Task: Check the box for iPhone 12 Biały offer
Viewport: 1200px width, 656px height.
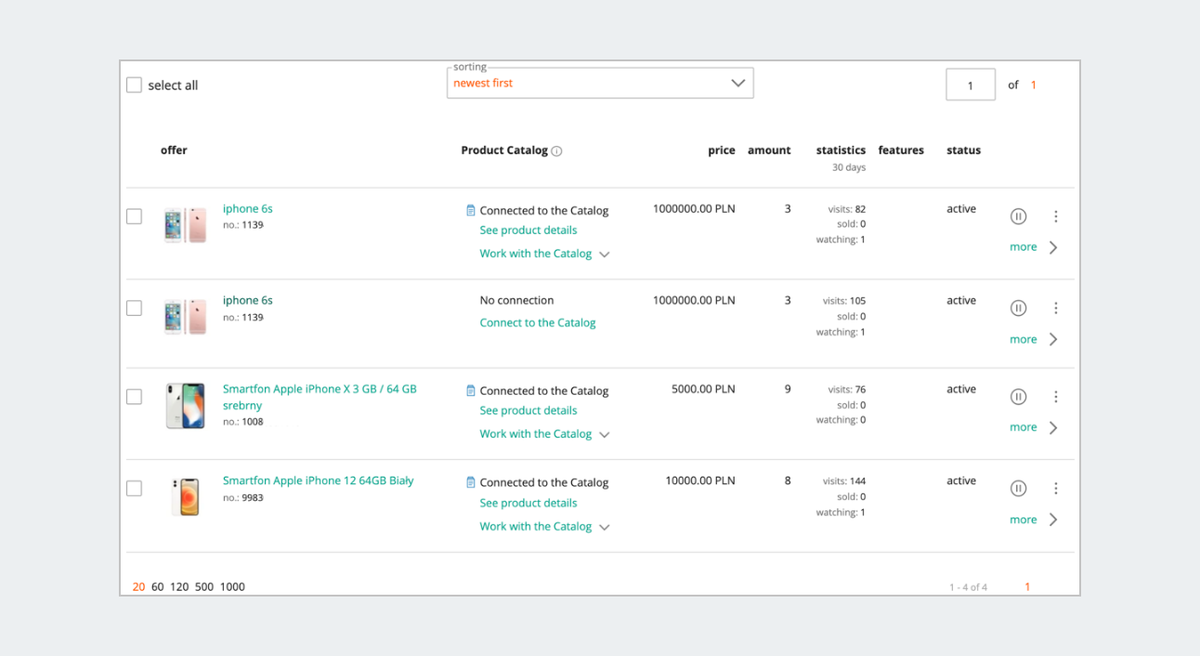Action: point(134,488)
